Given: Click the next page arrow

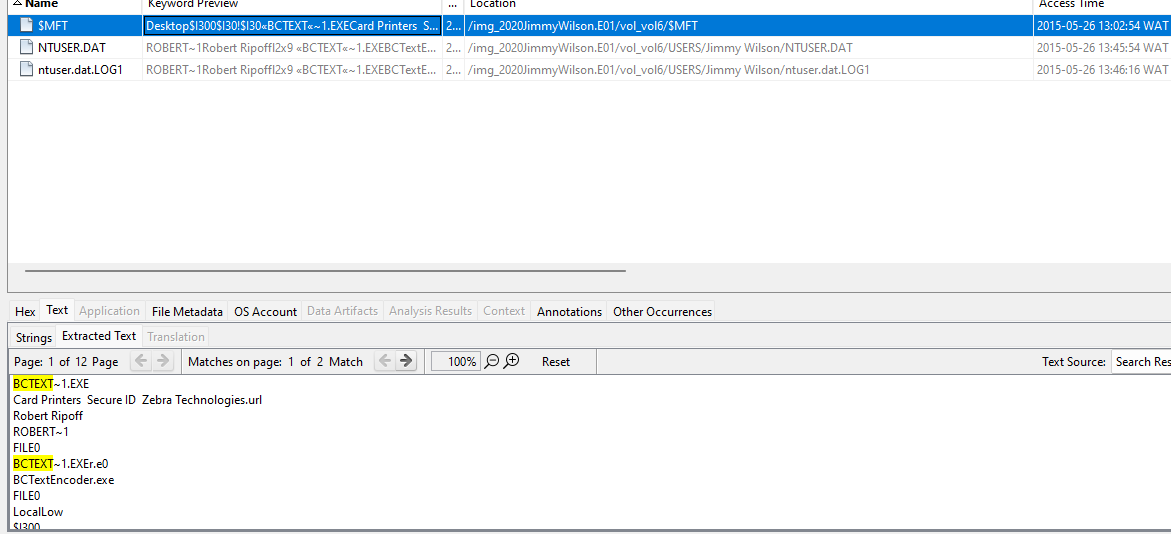Looking at the screenshot, I should (x=163, y=361).
